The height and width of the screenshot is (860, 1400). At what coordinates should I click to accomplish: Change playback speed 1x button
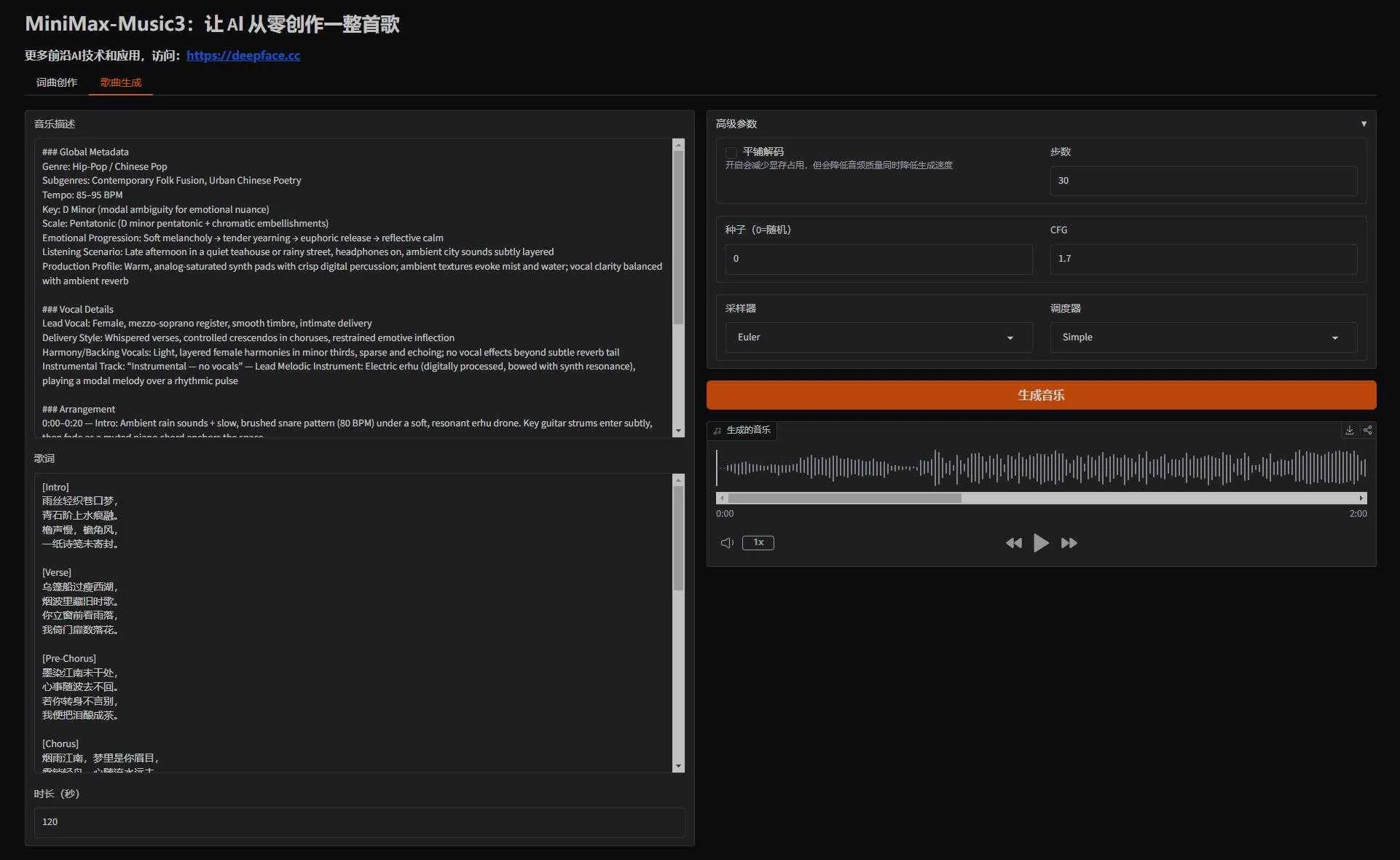click(x=758, y=542)
